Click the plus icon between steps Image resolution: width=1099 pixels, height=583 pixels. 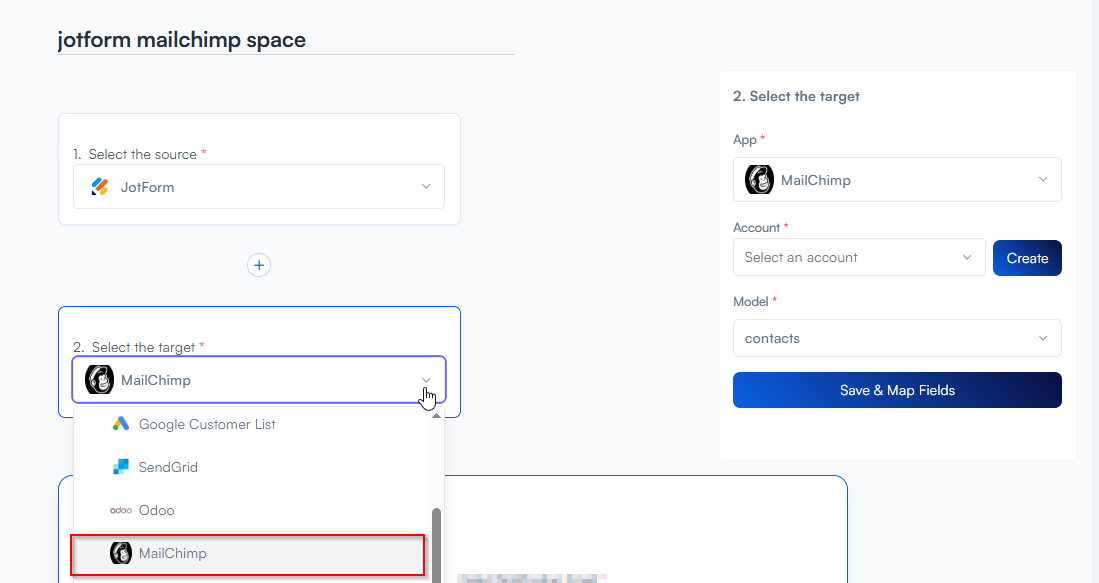(x=259, y=265)
